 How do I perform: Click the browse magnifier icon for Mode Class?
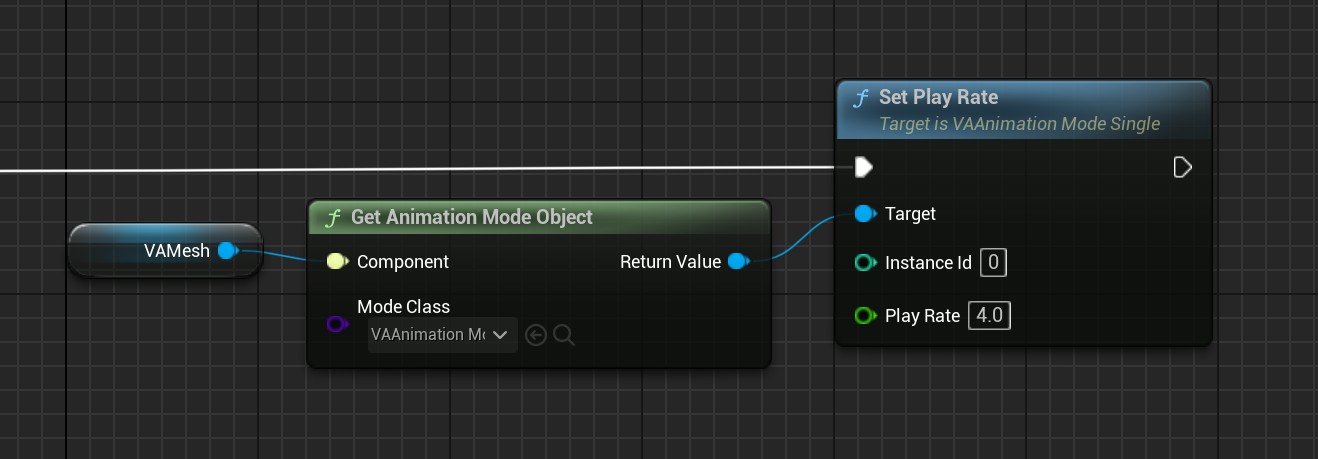coord(564,335)
